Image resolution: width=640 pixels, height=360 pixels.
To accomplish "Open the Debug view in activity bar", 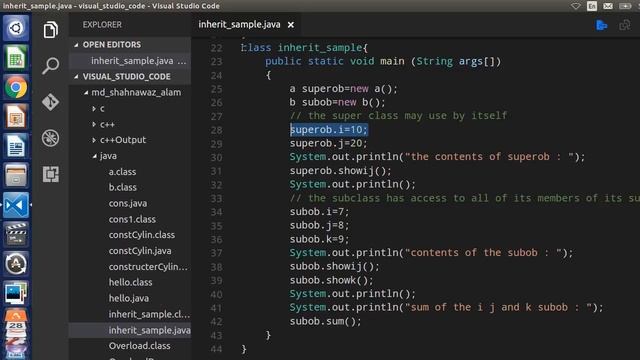I will [51, 138].
